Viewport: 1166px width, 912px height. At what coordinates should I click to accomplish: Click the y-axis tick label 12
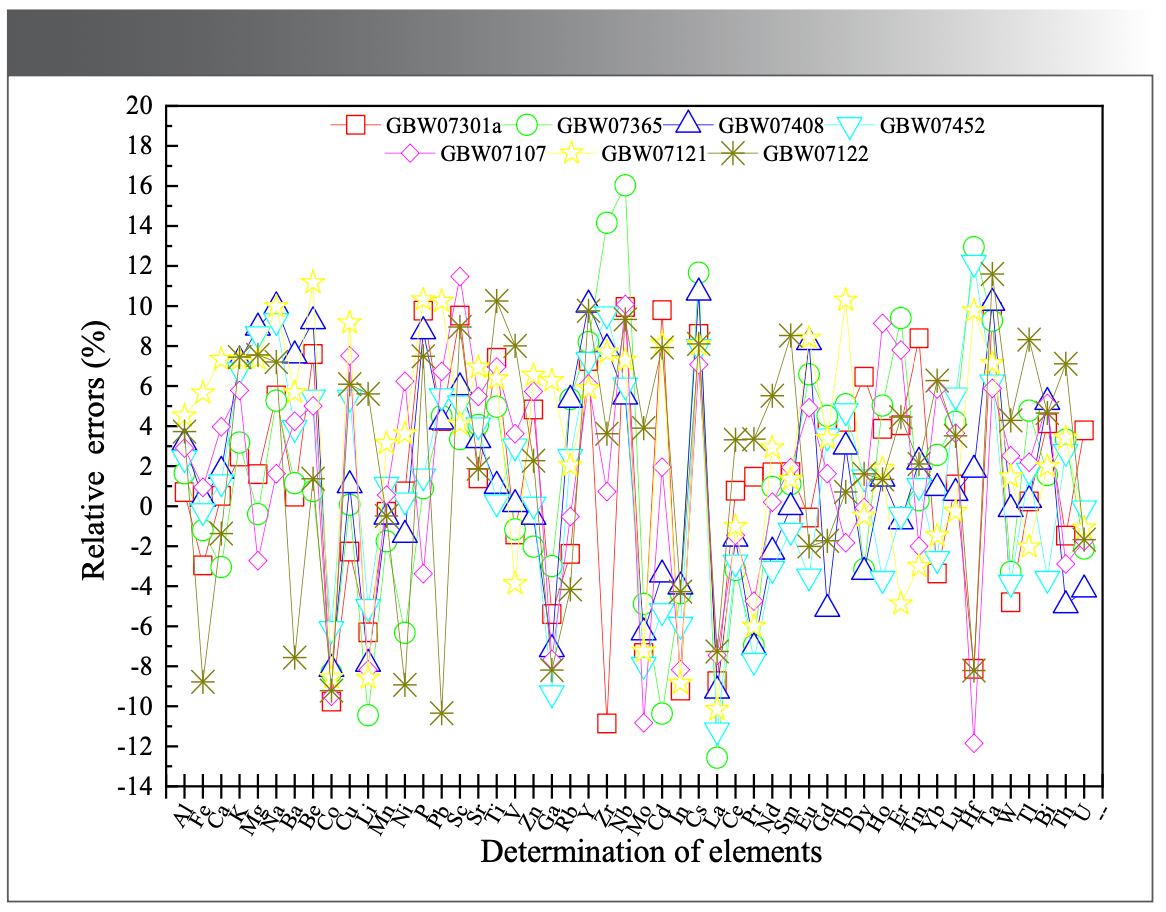pyautogui.click(x=138, y=266)
